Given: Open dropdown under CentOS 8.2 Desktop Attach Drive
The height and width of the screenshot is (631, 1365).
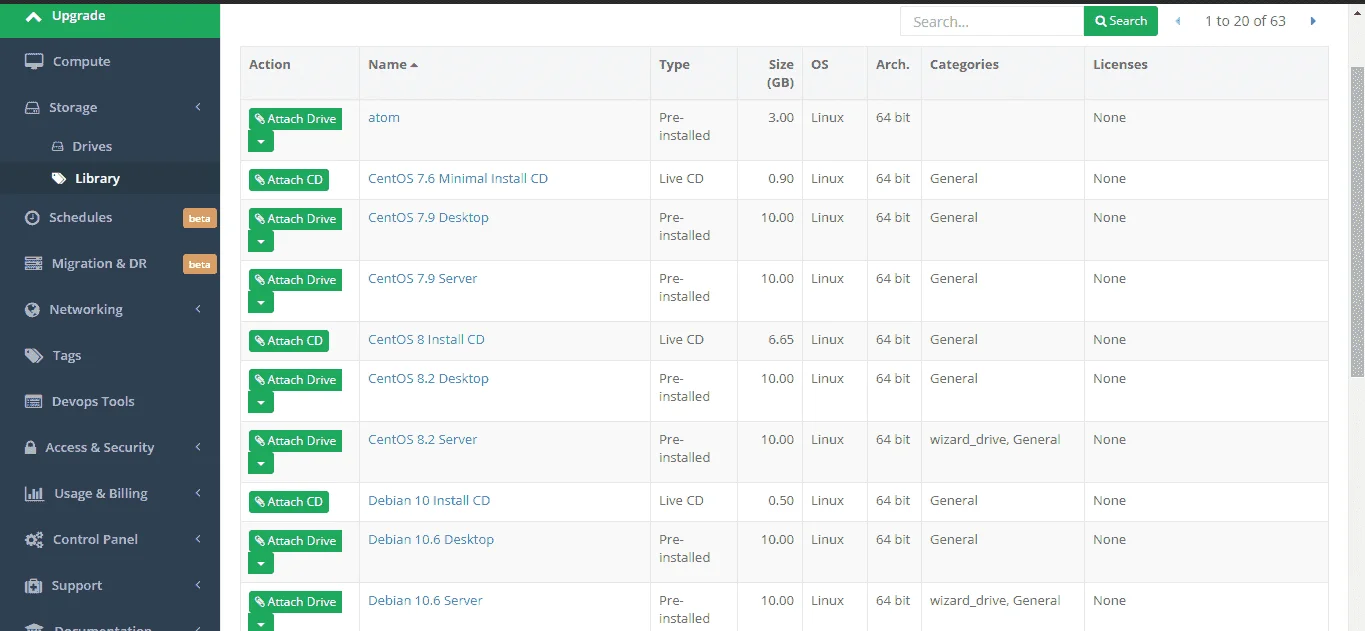Looking at the screenshot, I should click(x=261, y=403).
